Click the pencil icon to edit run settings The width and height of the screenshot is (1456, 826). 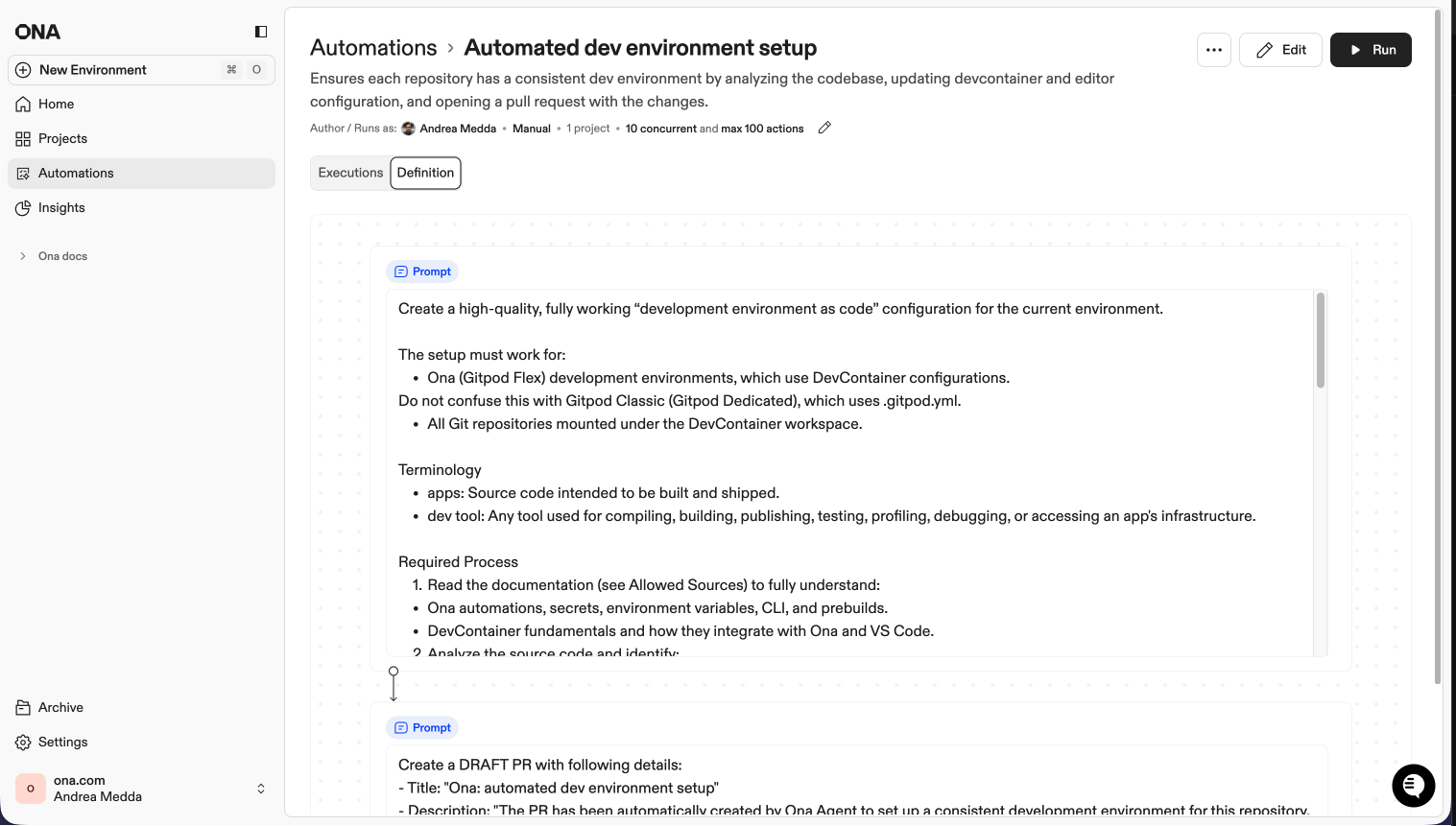point(823,127)
